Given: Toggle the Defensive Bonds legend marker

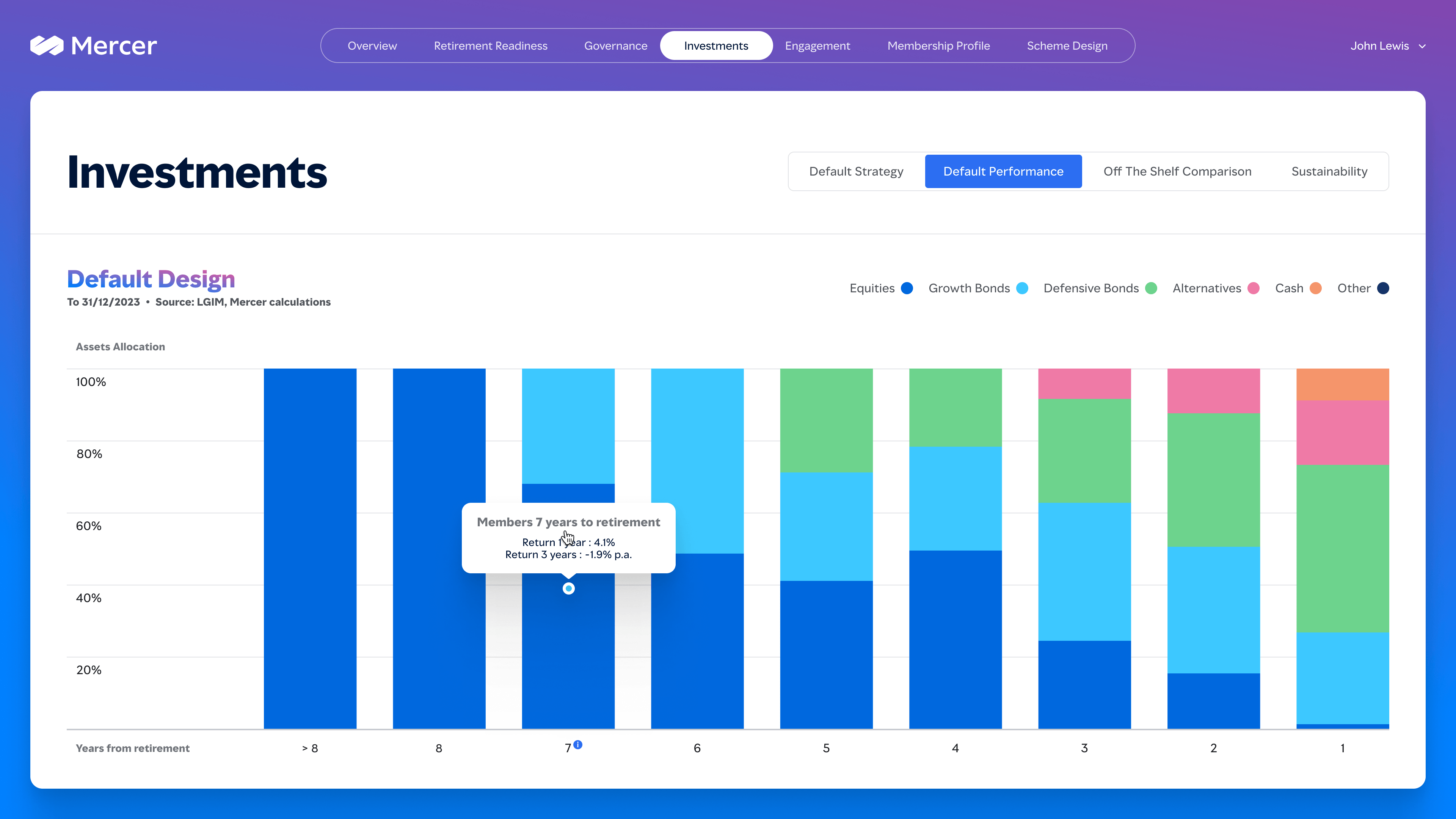Looking at the screenshot, I should click(x=1151, y=288).
